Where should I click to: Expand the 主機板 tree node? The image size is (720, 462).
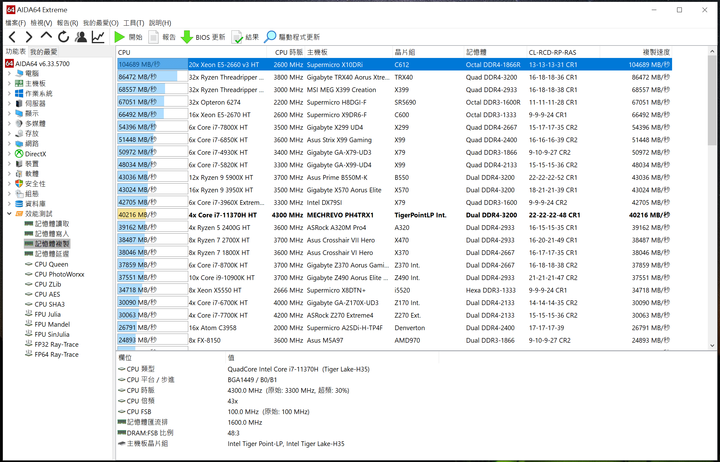9,84
